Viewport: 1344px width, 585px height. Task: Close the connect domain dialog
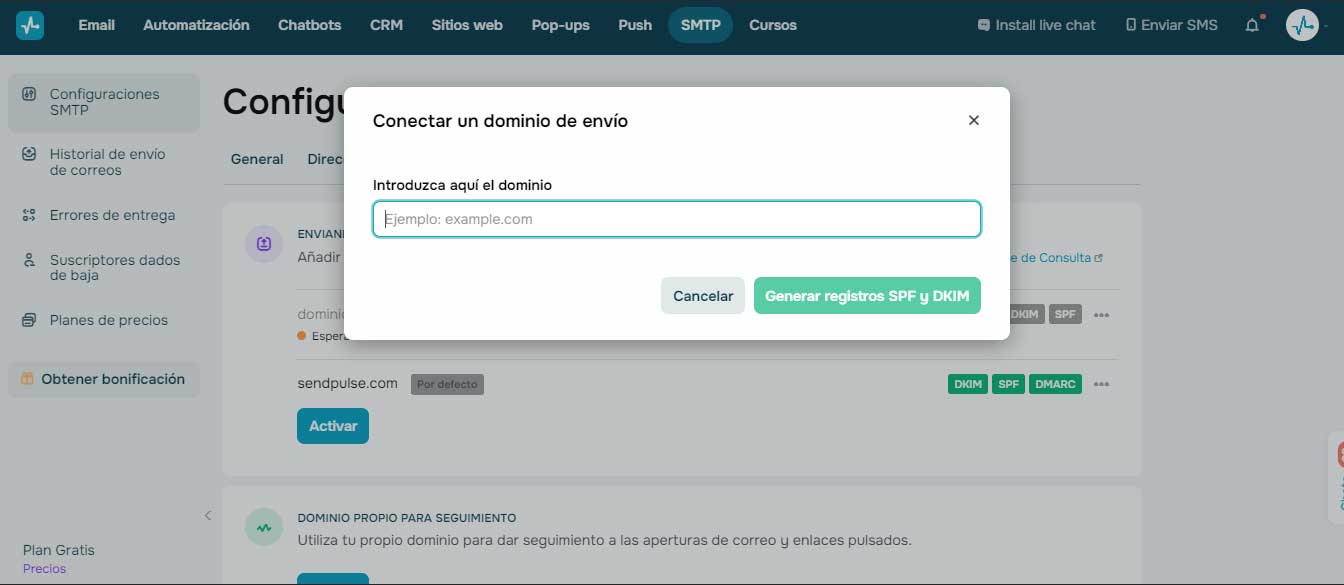tap(973, 120)
